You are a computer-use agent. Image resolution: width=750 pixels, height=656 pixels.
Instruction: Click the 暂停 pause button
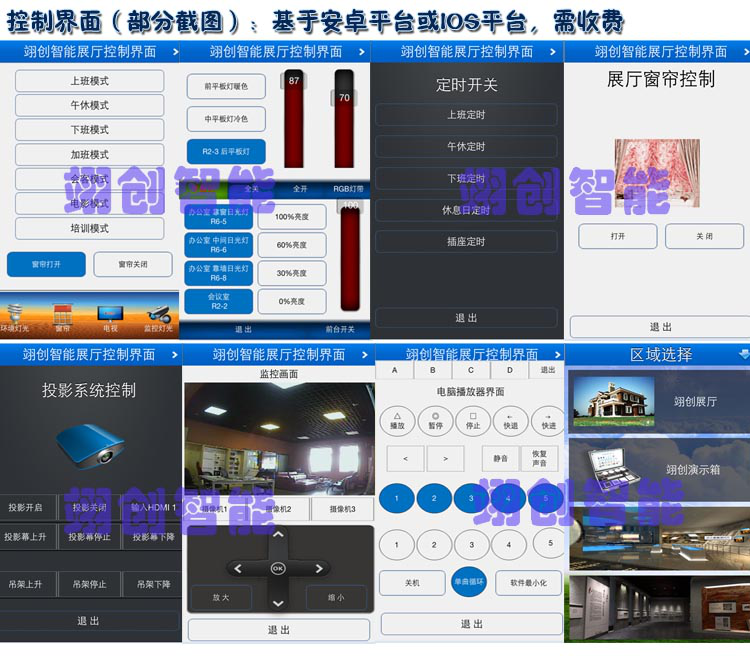pyautogui.click(x=435, y=421)
